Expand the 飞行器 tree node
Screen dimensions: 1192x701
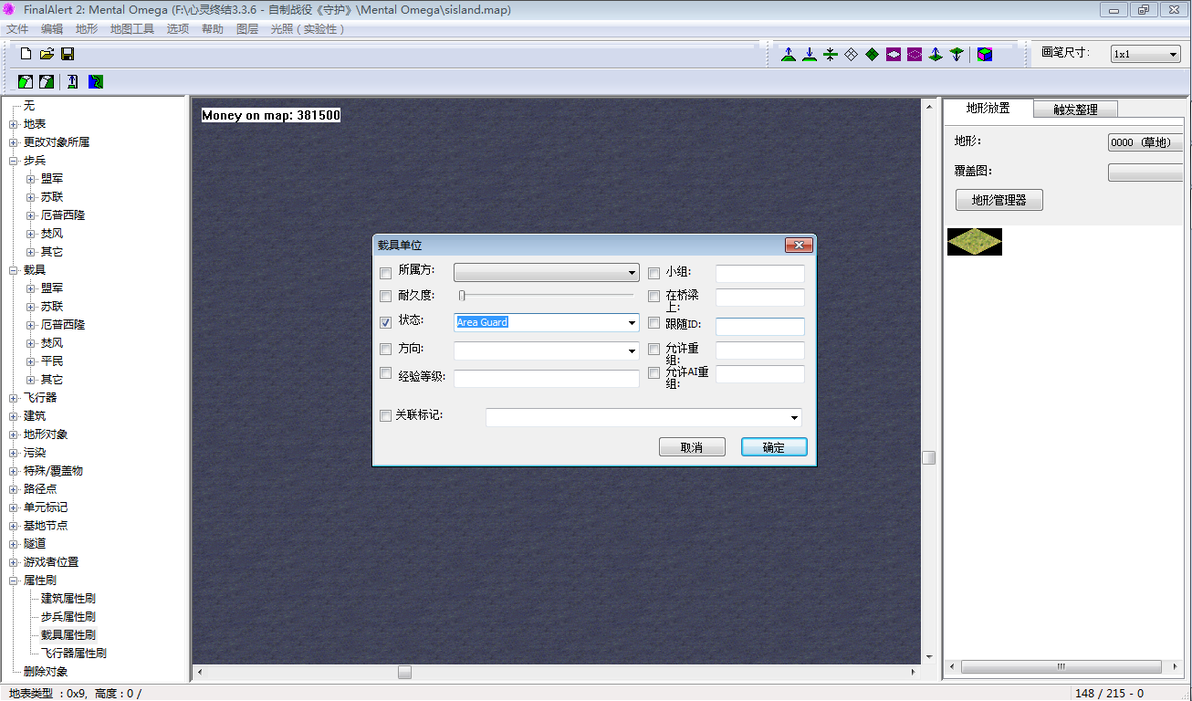(13, 398)
